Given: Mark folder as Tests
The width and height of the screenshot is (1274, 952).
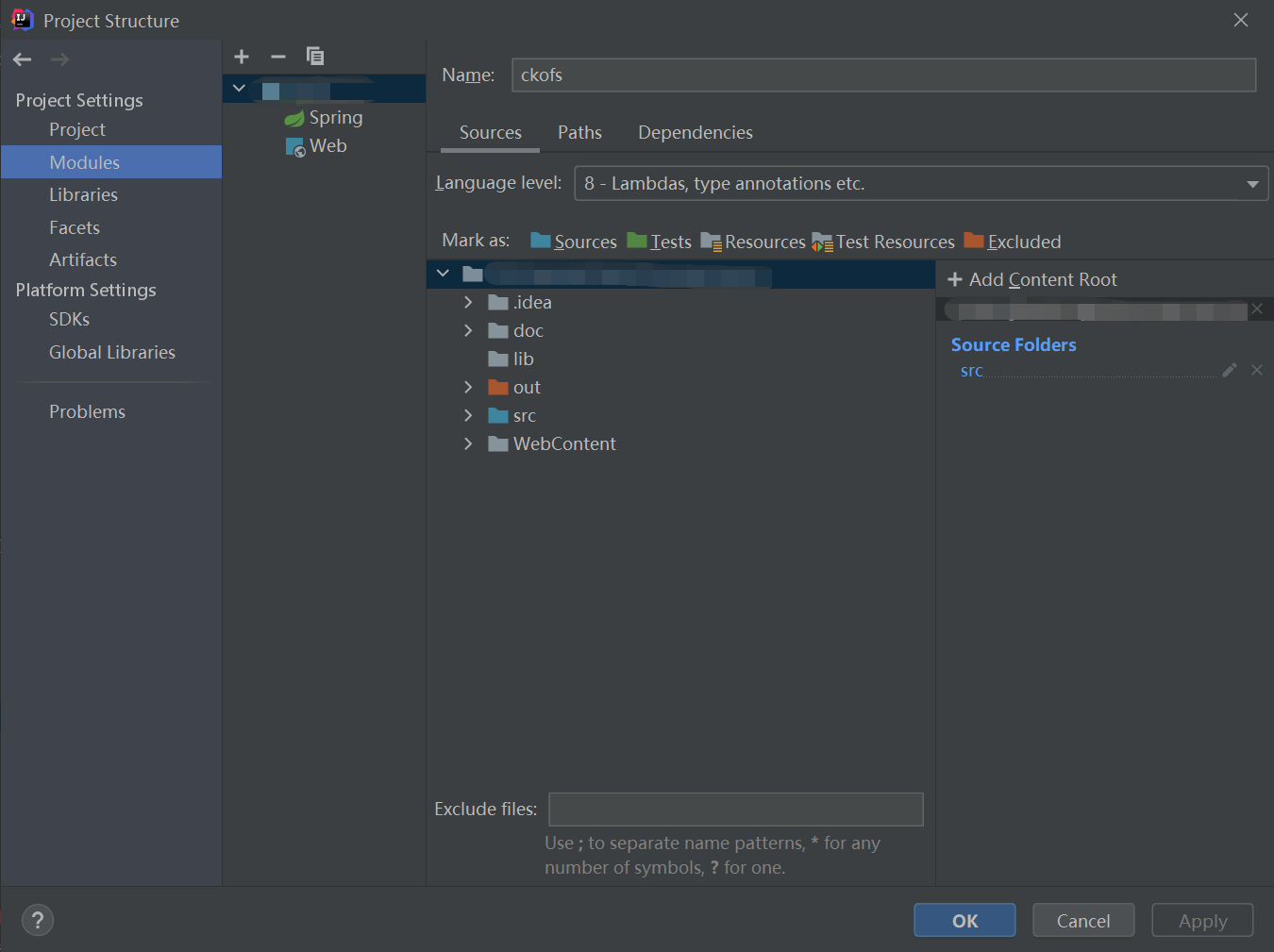Looking at the screenshot, I should click(660, 242).
